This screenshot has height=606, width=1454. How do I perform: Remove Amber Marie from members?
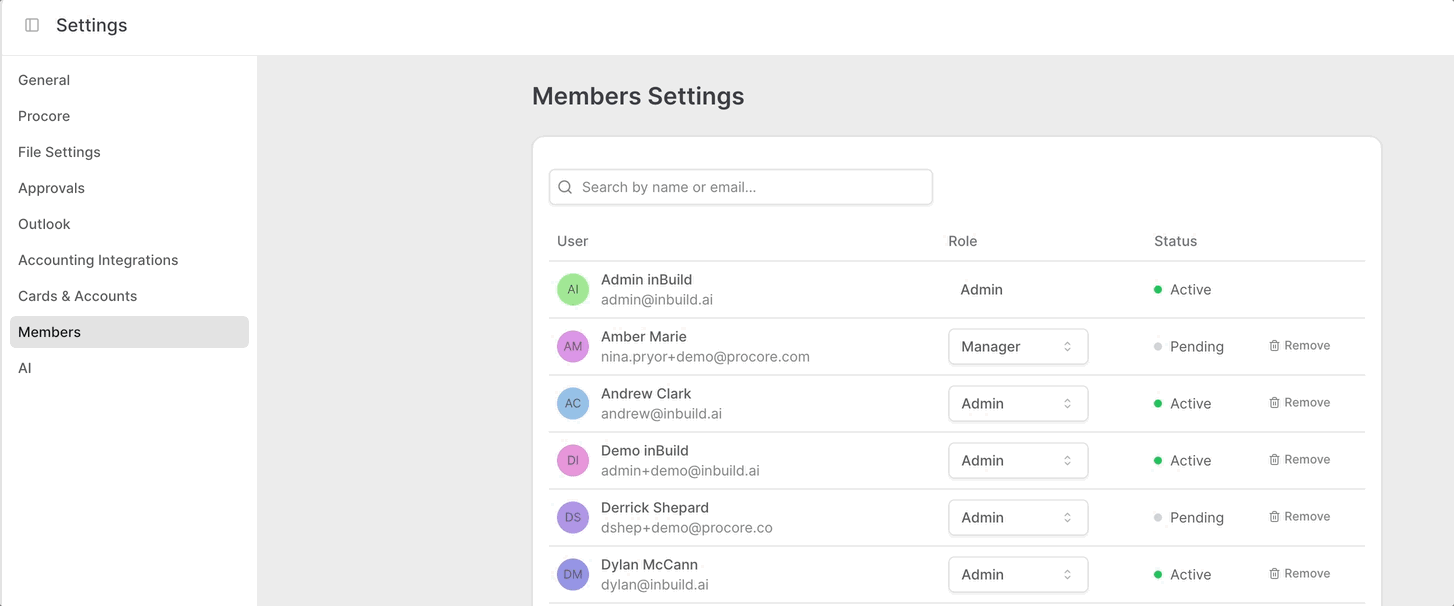(1300, 346)
